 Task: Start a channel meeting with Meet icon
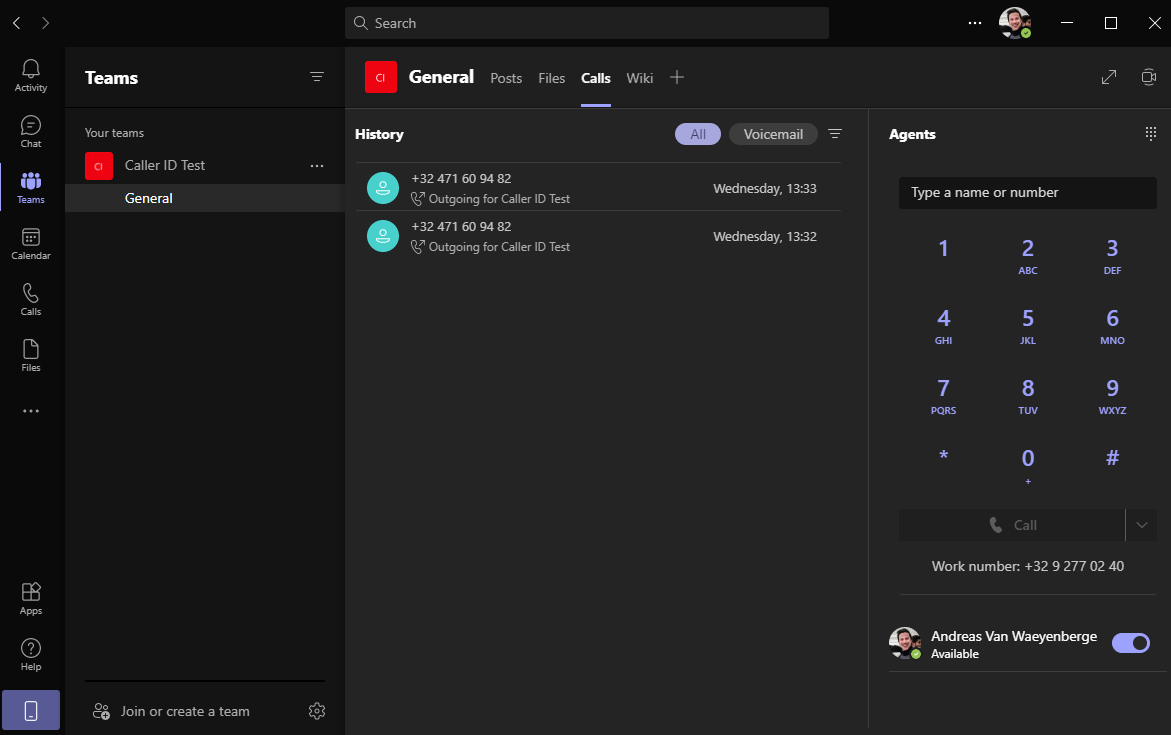1149,77
